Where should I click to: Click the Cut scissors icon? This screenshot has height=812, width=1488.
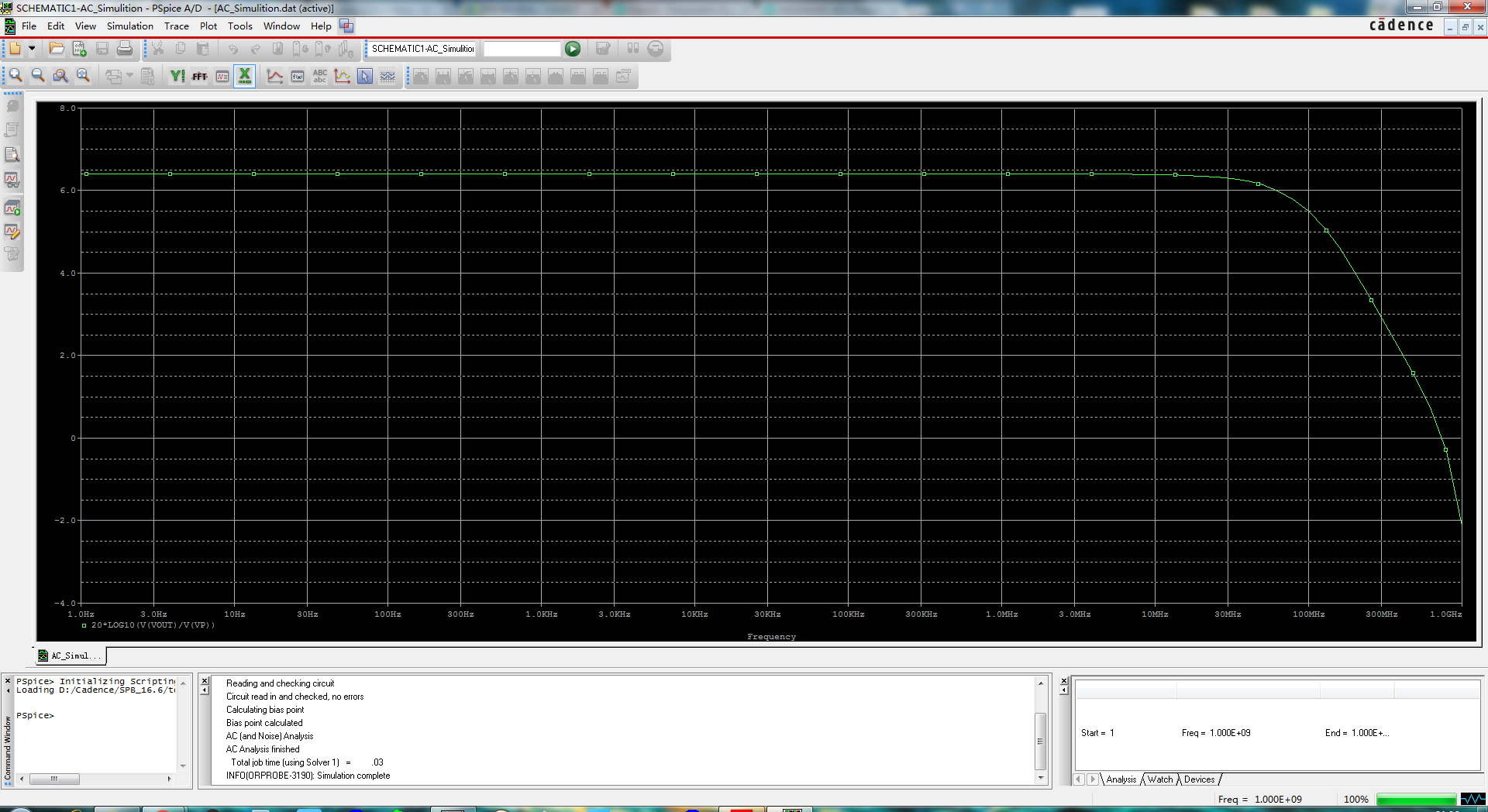[157, 48]
